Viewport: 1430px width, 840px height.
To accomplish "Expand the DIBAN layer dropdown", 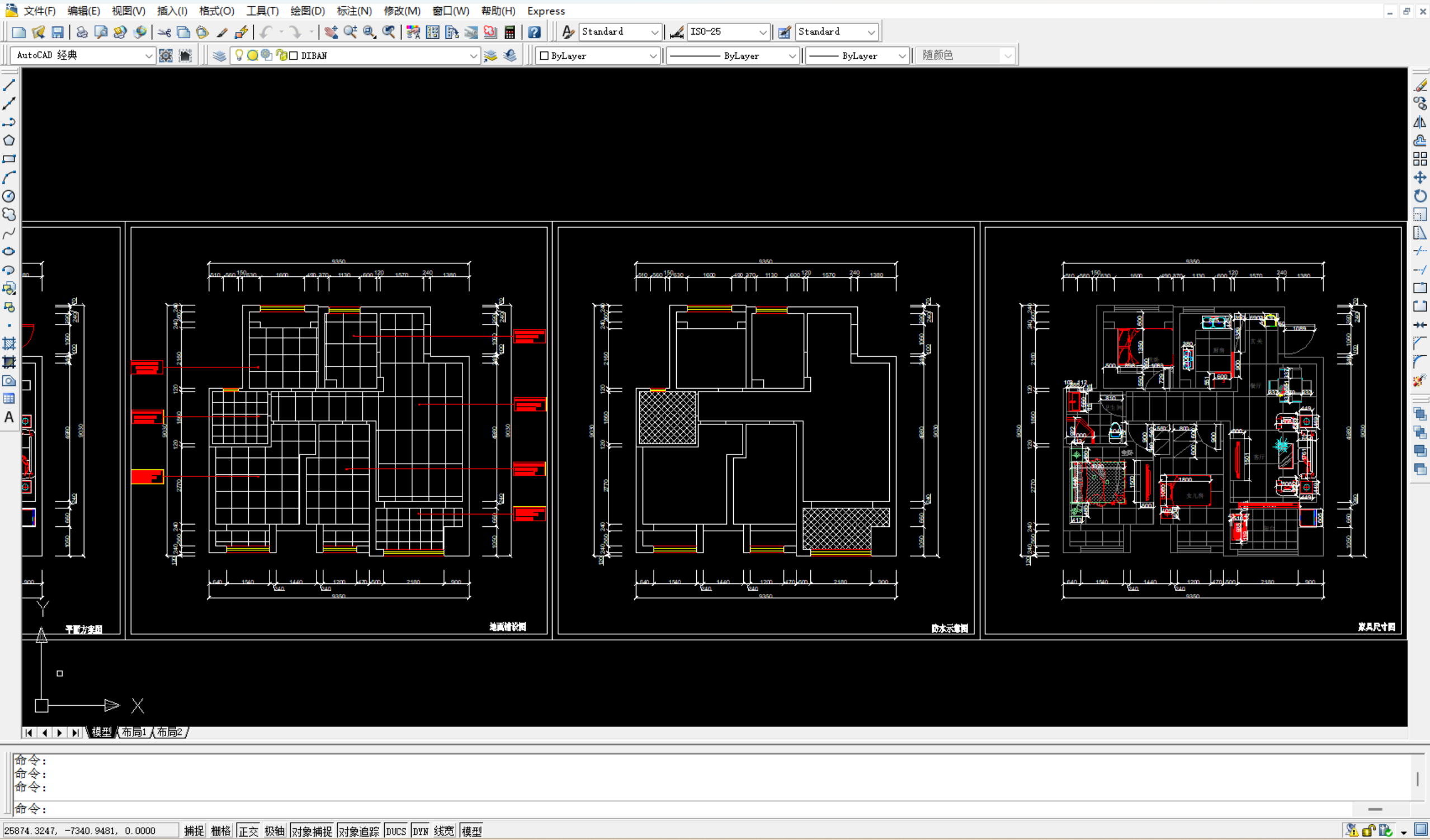I will pos(473,55).
